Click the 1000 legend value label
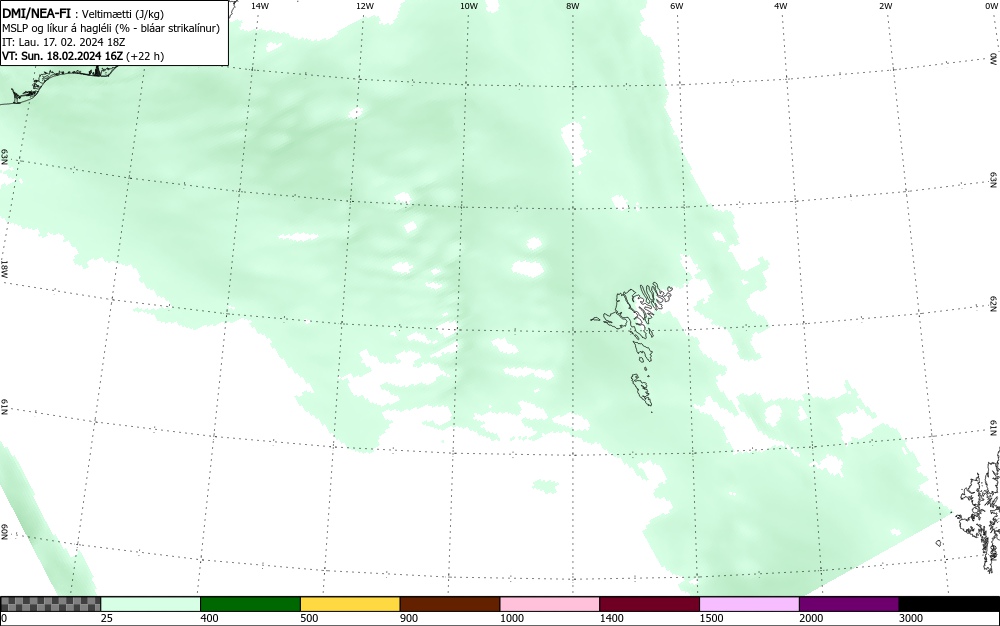Viewport: 1000px width, 626px height. click(x=511, y=618)
